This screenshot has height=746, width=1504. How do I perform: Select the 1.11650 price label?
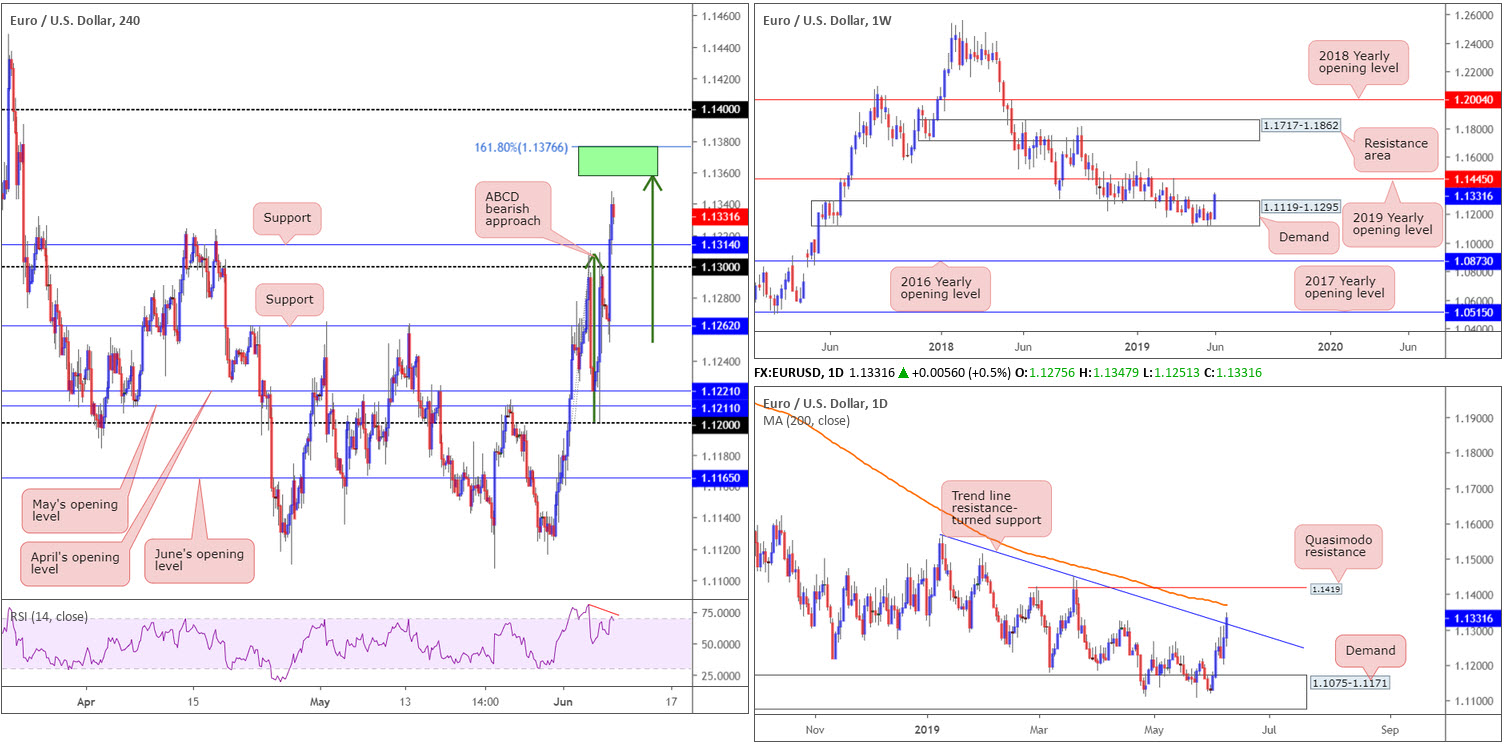pyautogui.click(x=721, y=479)
